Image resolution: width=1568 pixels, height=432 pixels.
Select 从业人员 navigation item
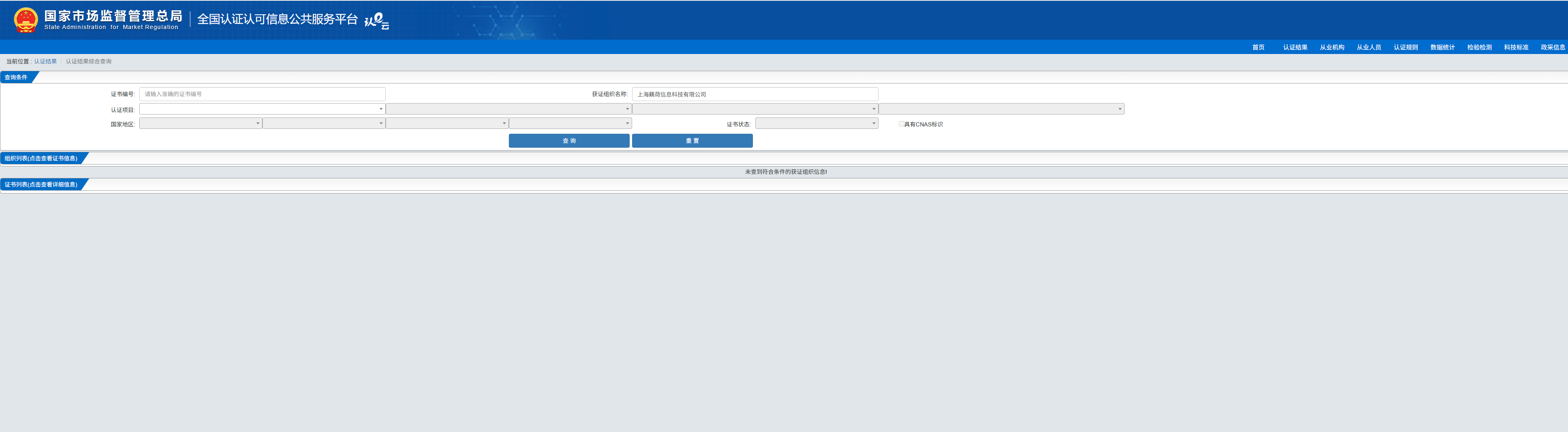click(1368, 47)
